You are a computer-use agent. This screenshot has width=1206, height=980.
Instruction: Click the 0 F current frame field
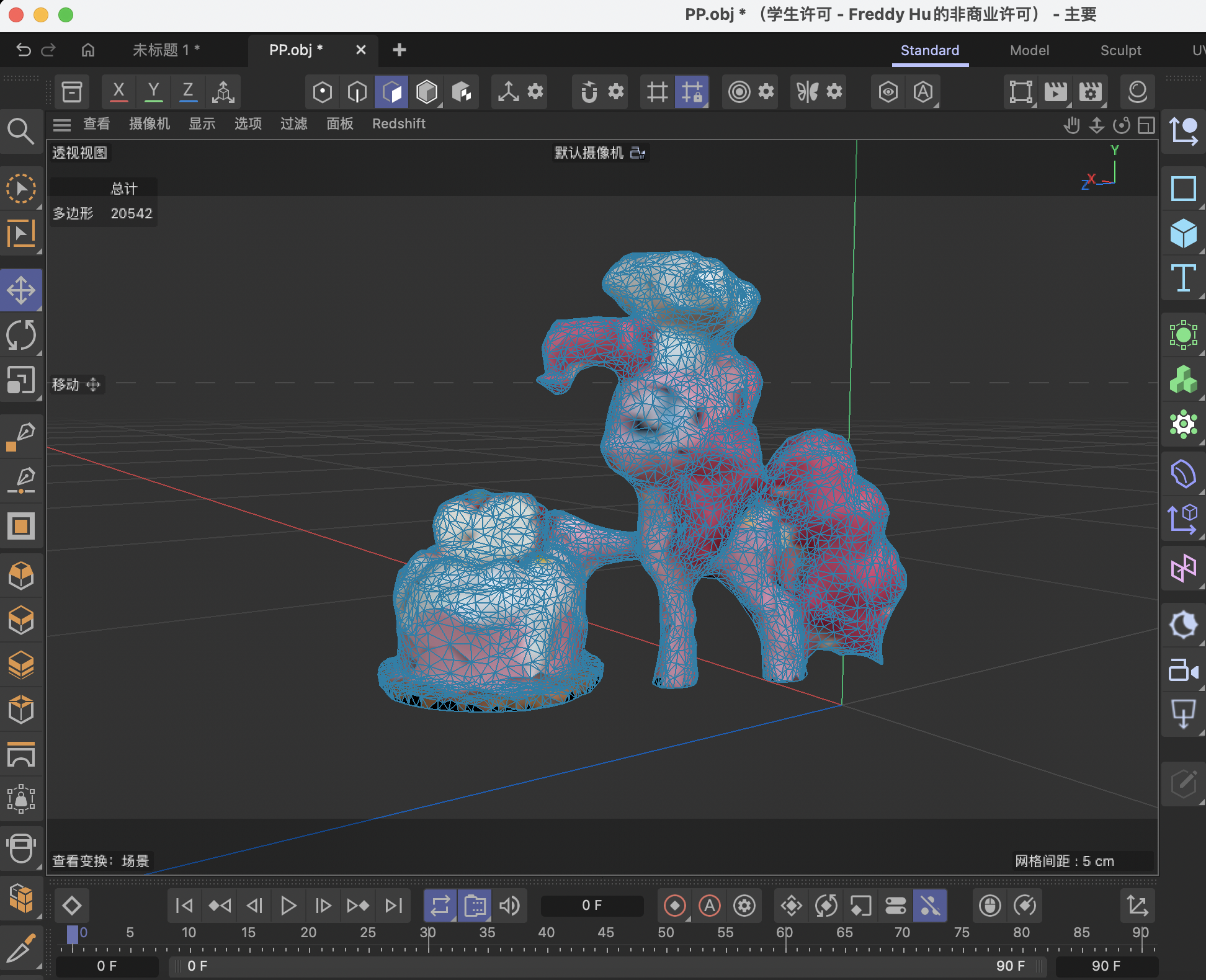click(x=591, y=905)
